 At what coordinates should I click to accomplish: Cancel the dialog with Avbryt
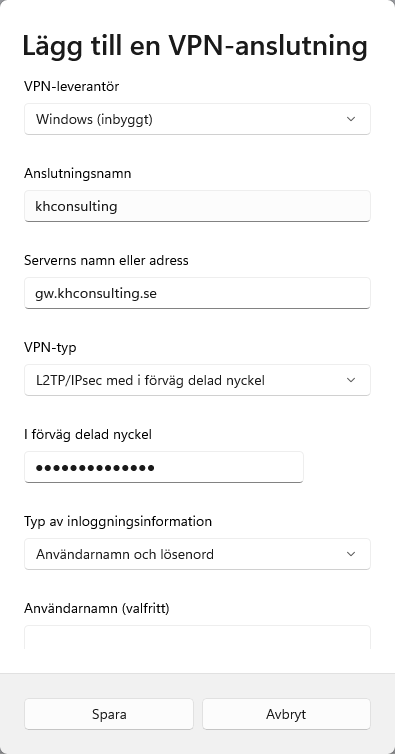[286, 714]
